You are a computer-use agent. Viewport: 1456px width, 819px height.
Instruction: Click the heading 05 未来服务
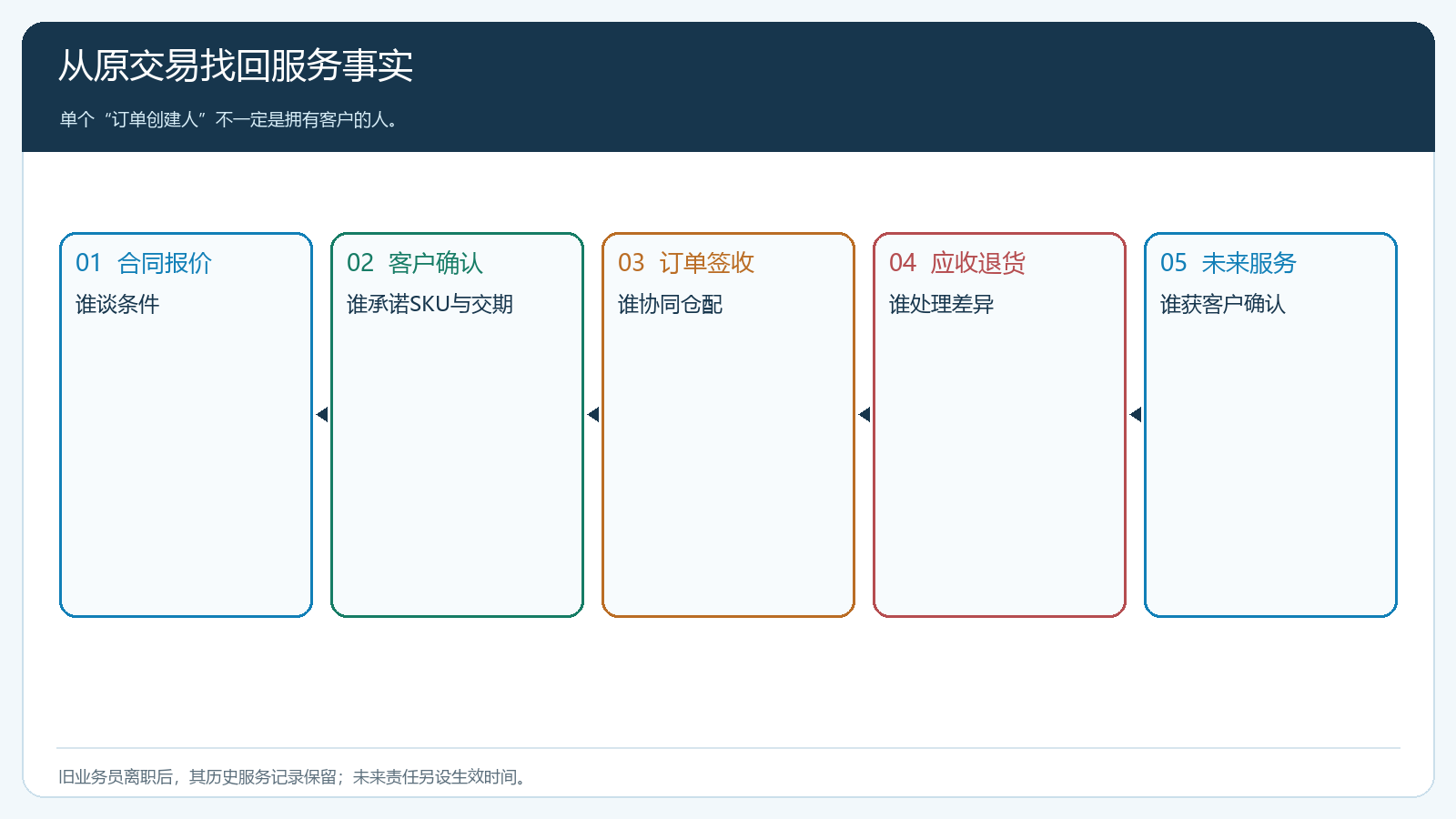tap(1228, 263)
